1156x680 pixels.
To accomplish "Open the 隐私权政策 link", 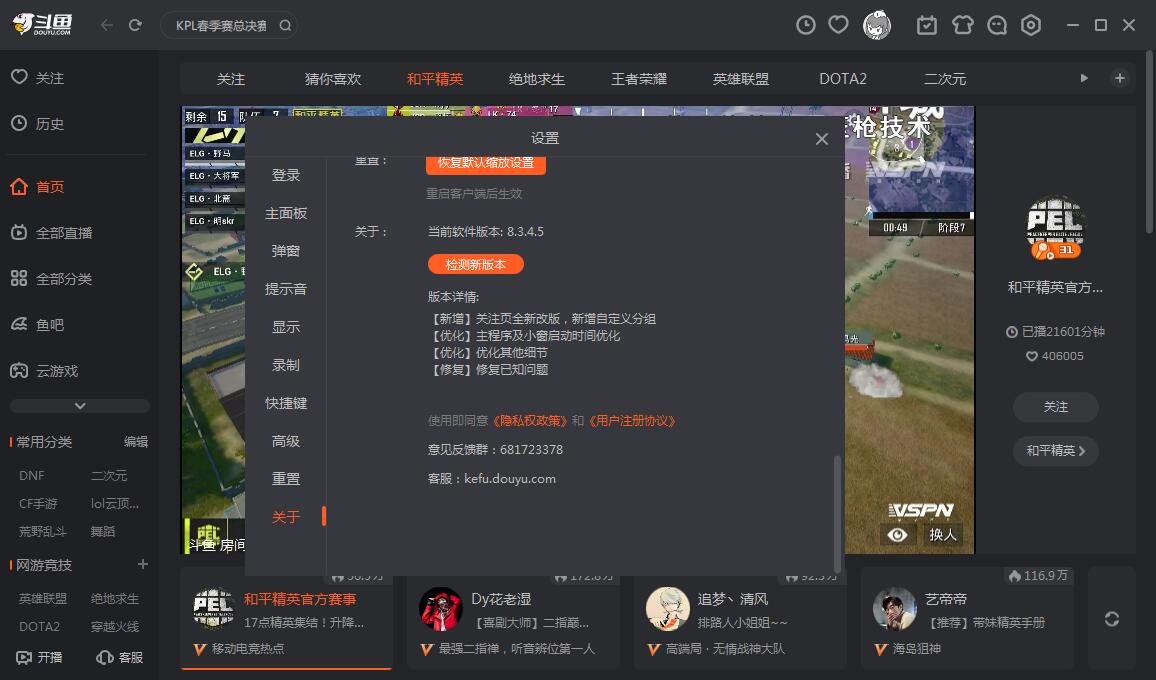I will pyautogui.click(x=530, y=421).
